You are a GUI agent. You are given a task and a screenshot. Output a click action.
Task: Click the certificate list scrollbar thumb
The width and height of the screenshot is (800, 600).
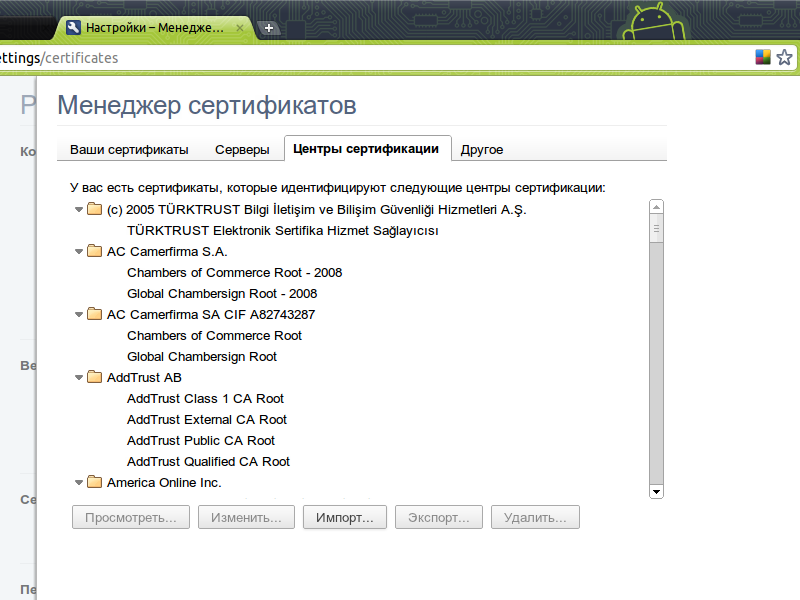[656, 229]
